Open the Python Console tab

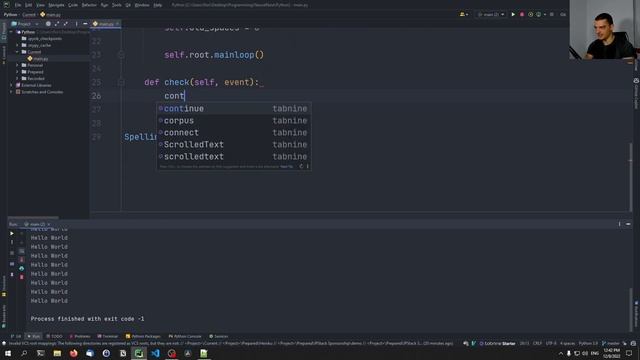click(x=185, y=336)
